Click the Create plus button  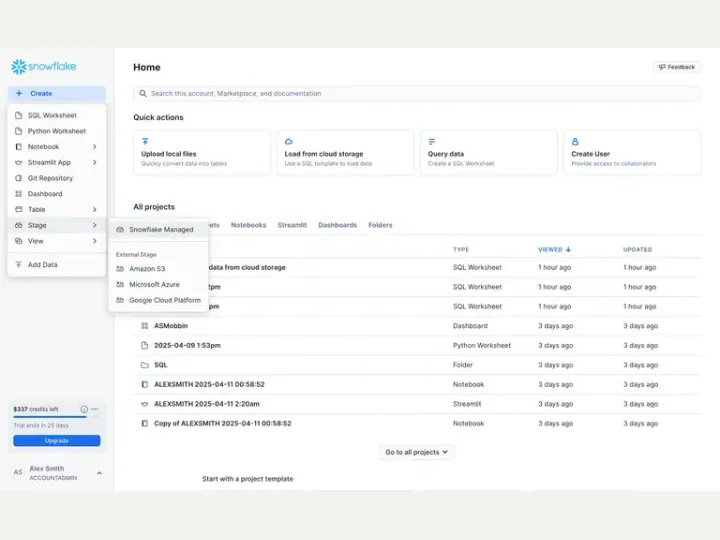pyautogui.click(x=56, y=93)
